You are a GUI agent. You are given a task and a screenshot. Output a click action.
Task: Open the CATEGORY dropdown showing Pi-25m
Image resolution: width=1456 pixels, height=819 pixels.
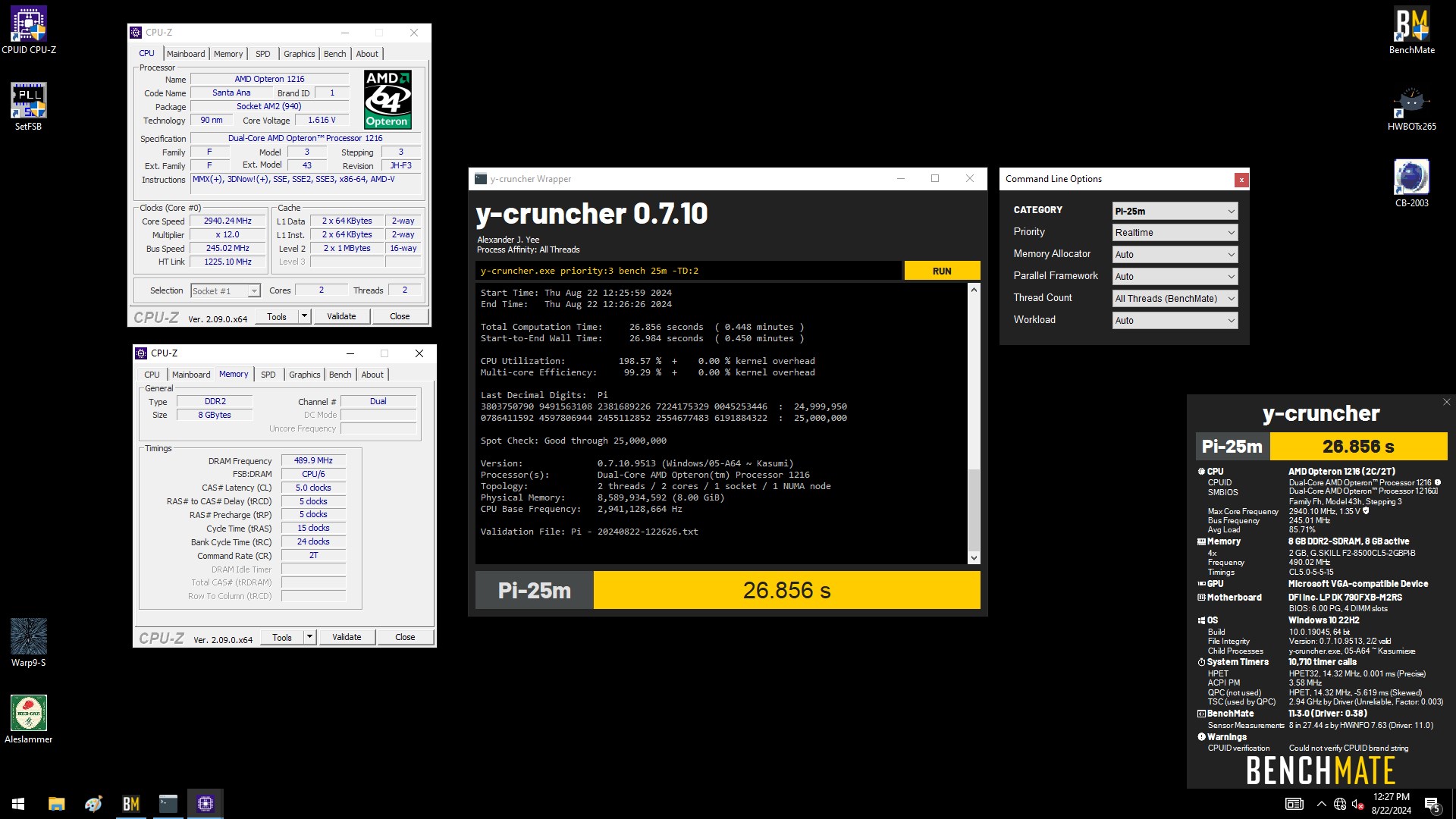pyautogui.click(x=1175, y=211)
